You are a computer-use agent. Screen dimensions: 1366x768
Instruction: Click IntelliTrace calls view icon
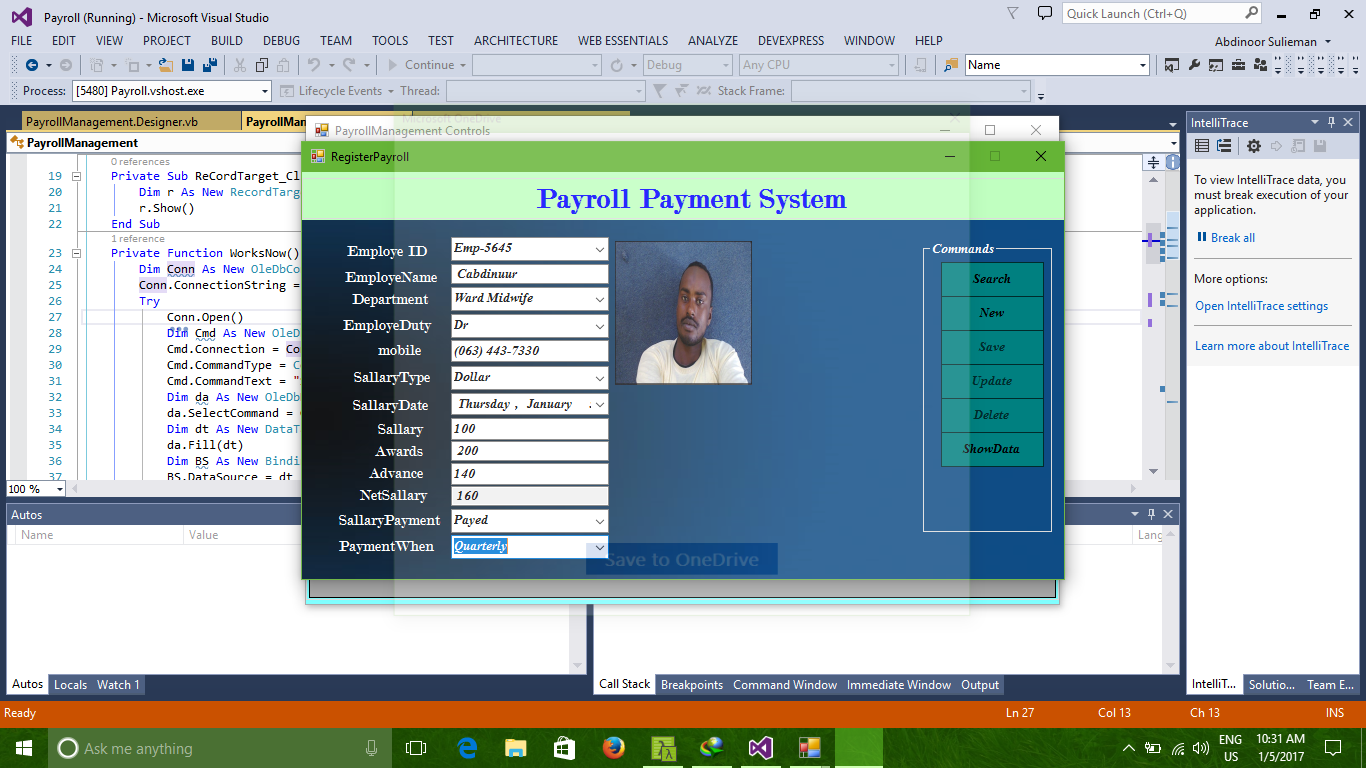[x=1223, y=146]
